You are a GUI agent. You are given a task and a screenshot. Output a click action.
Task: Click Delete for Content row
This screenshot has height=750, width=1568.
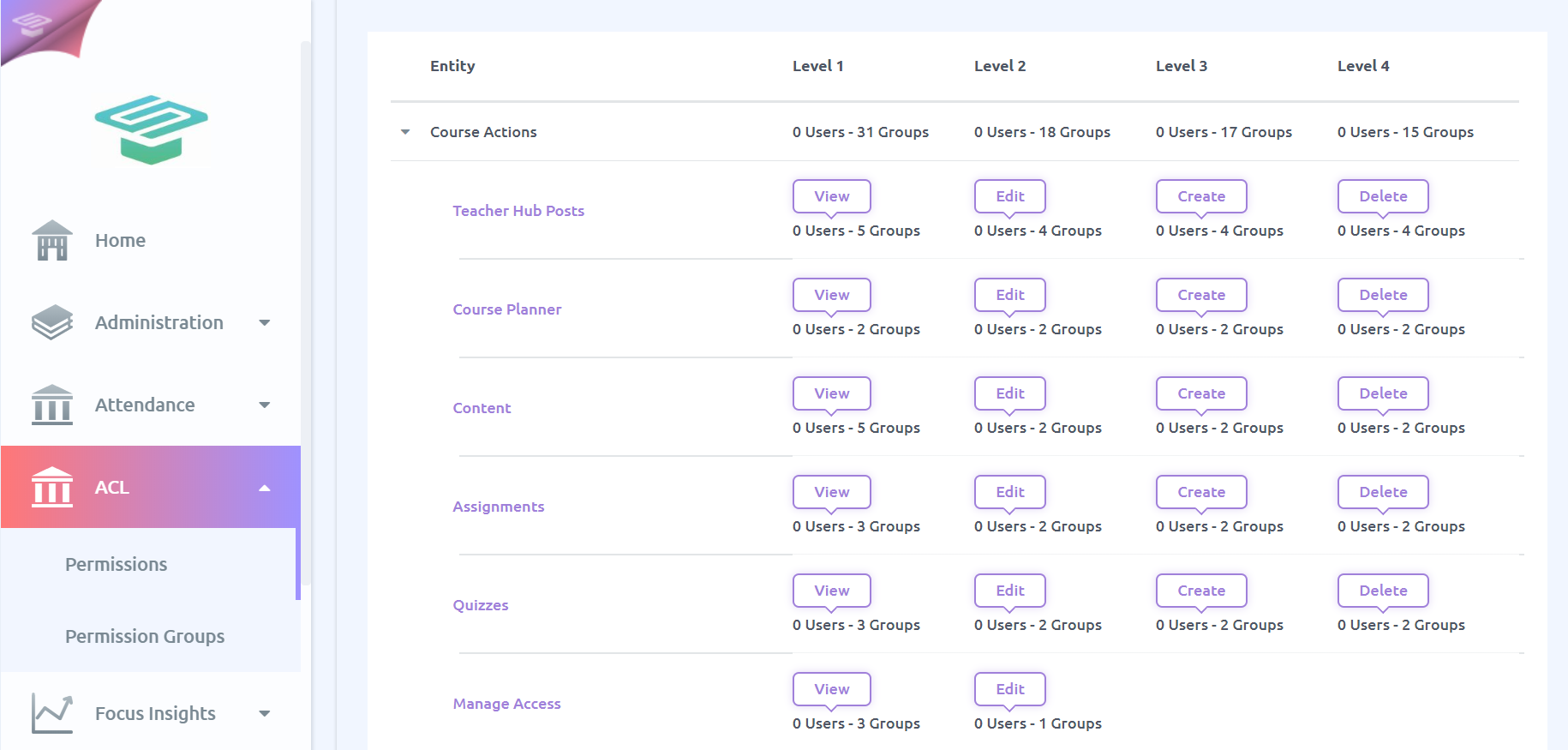click(1383, 393)
